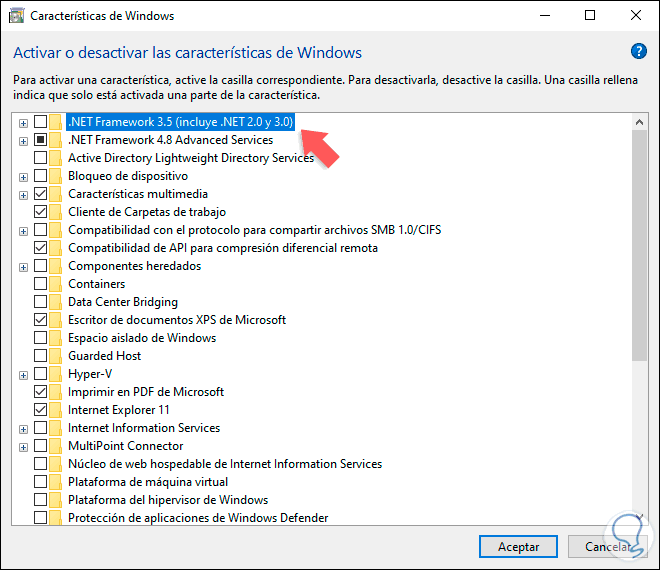Check Núcleo de web hospedable checkbox

[x=40, y=464]
